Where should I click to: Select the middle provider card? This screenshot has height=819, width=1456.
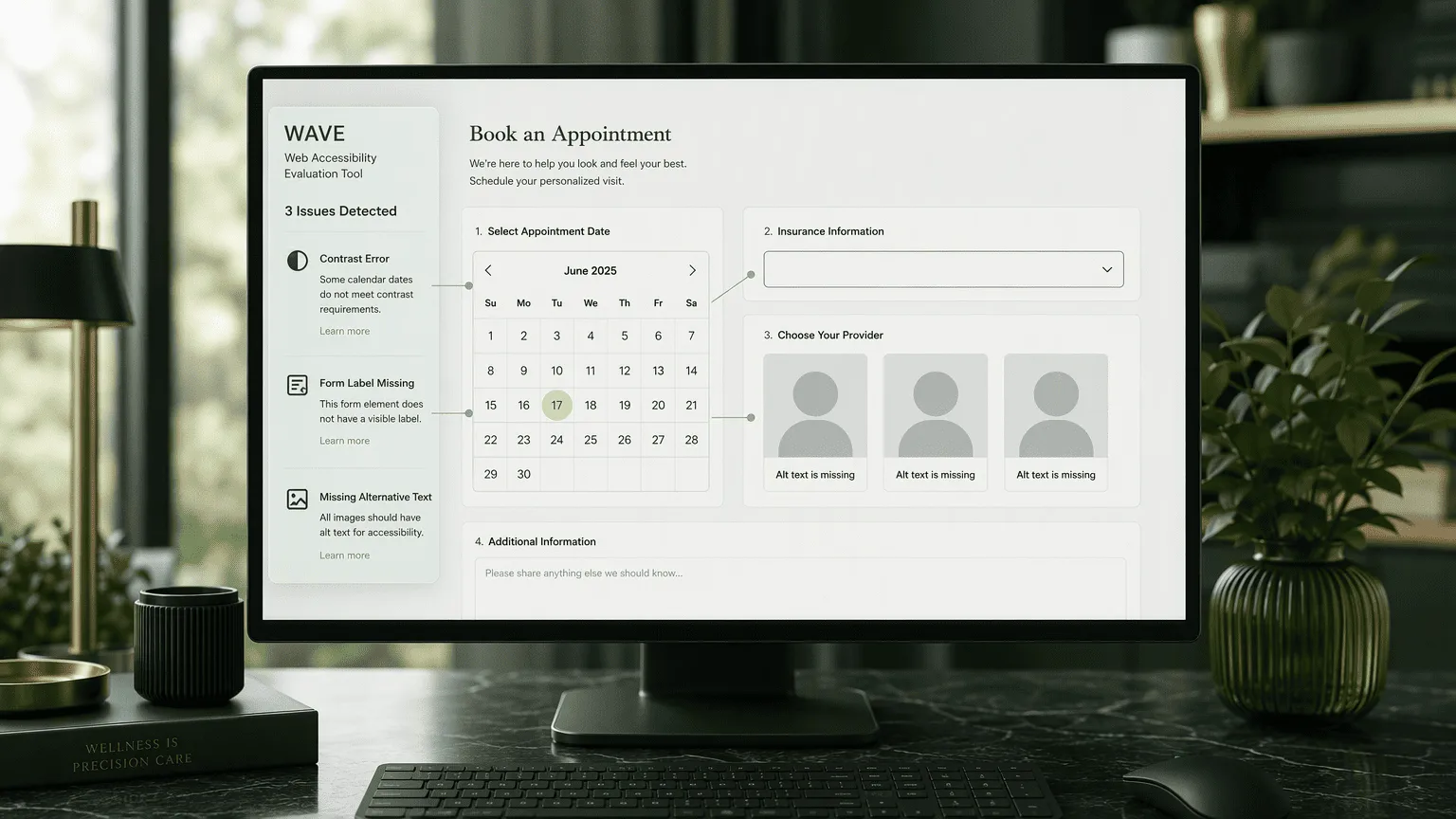(x=936, y=422)
